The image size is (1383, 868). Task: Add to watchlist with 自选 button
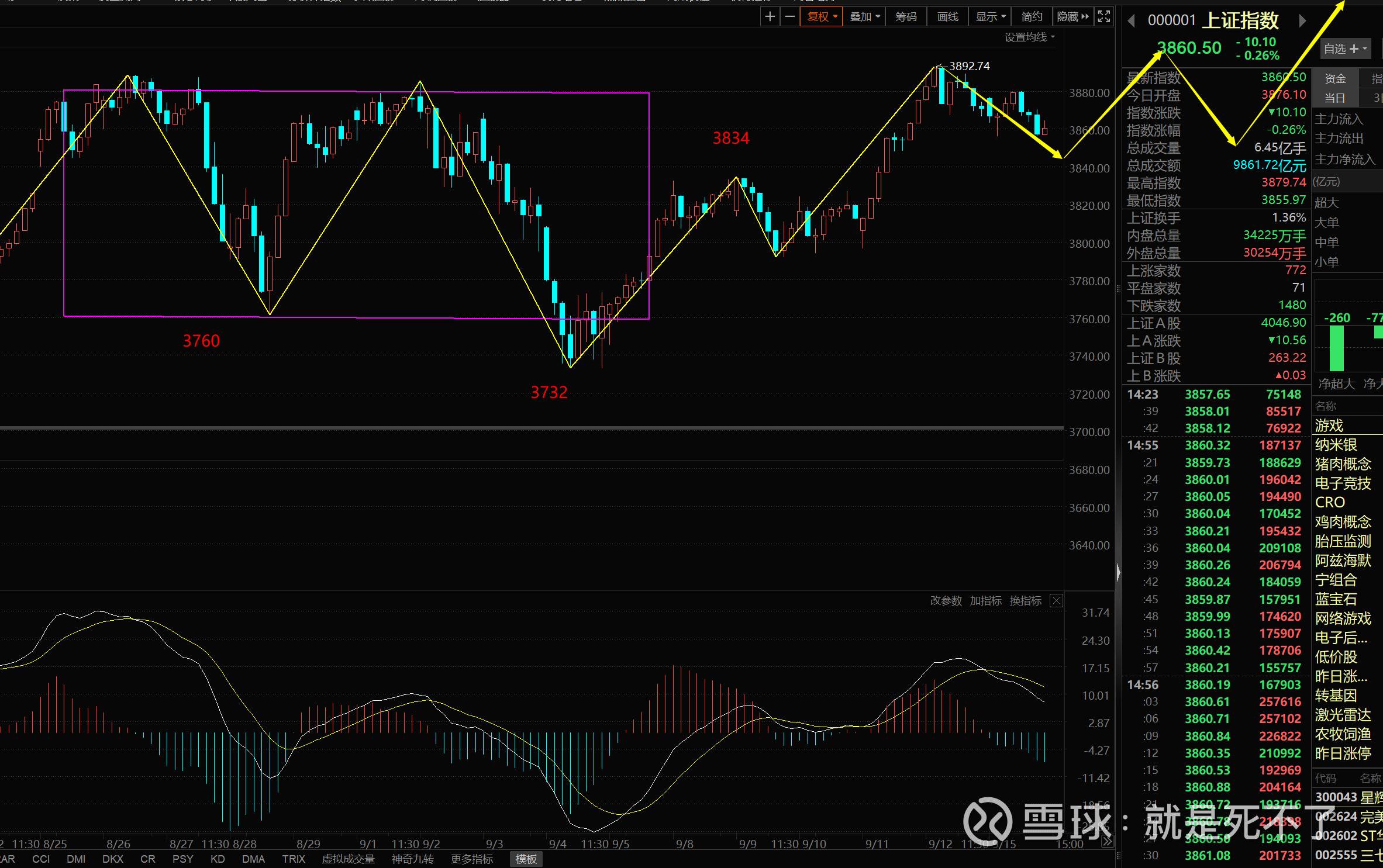pos(1345,49)
